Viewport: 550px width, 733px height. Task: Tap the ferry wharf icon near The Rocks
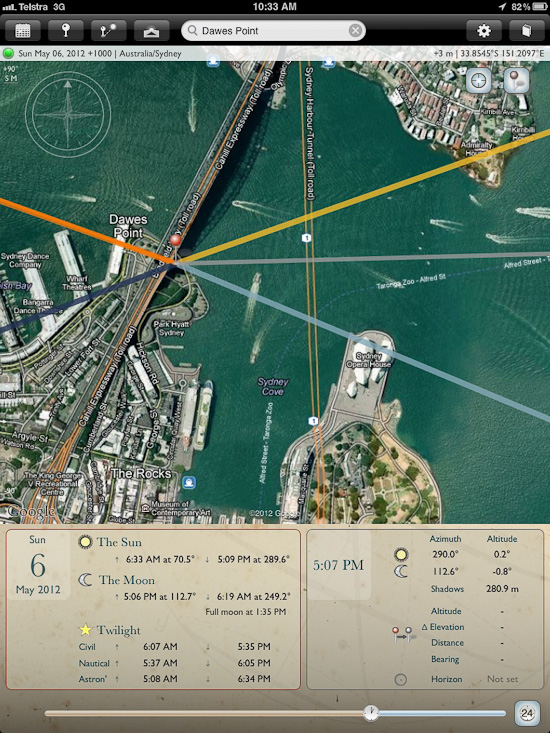[189, 482]
